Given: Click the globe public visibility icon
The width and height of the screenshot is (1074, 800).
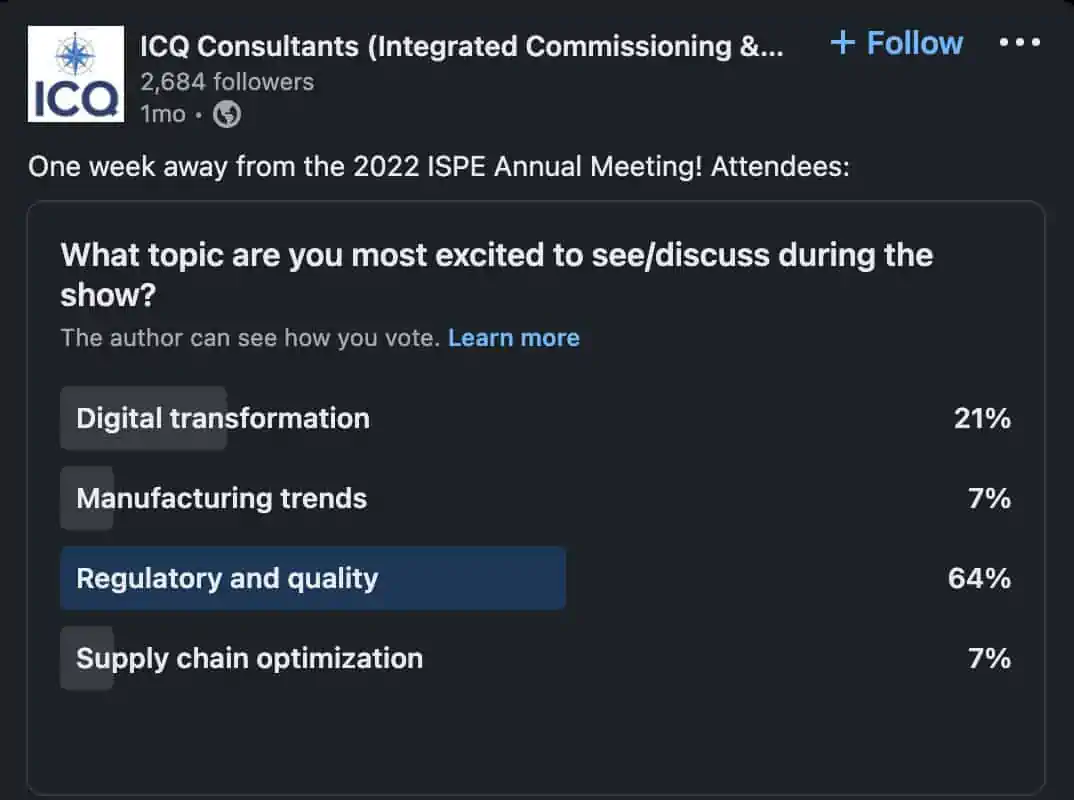Looking at the screenshot, I should coord(227,114).
